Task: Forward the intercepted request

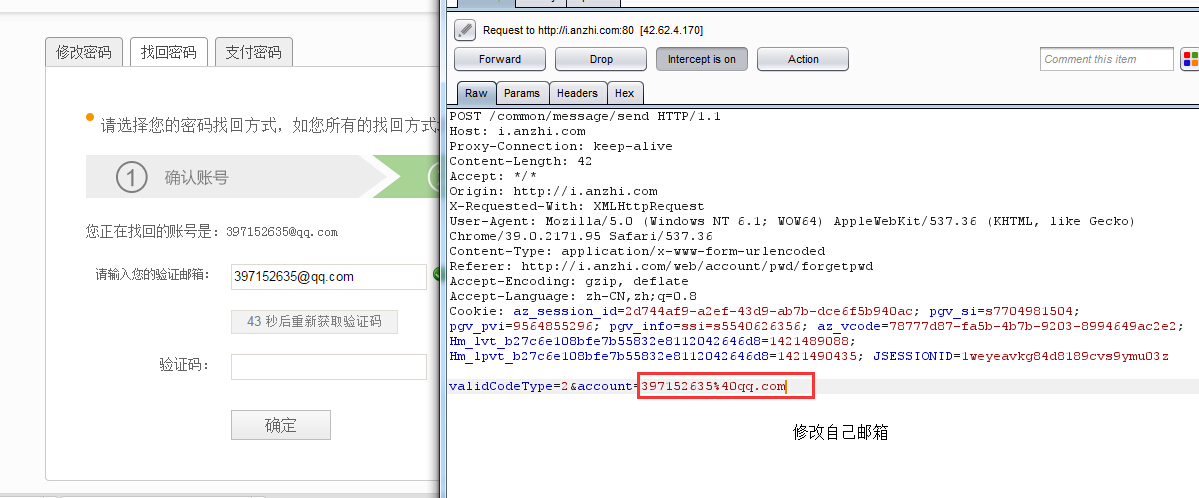Action: point(500,59)
